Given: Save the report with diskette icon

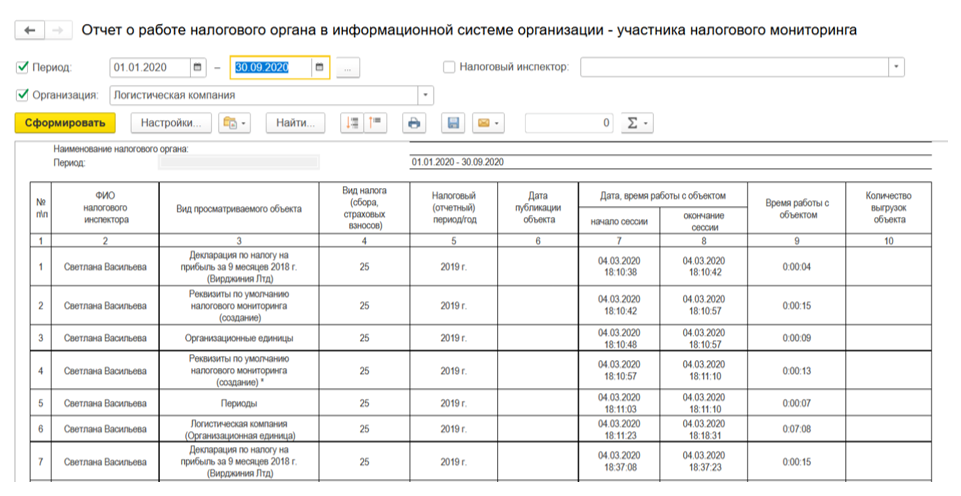Looking at the screenshot, I should tap(454, 123).
